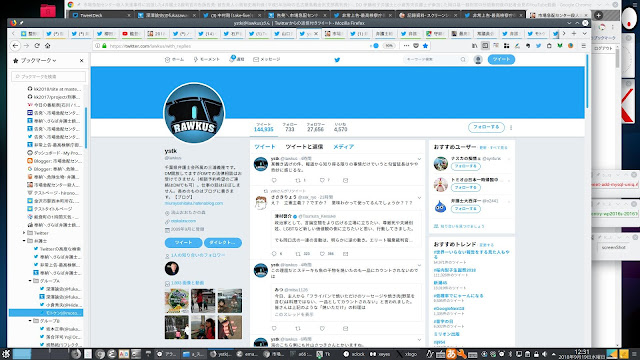Expand the Twitter bookmark folder

tap(24, 233)
